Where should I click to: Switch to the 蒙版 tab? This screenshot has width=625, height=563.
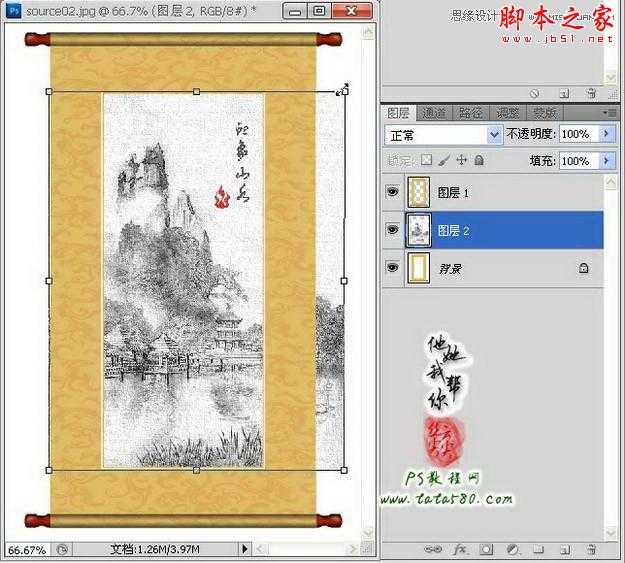coord(545,113)
